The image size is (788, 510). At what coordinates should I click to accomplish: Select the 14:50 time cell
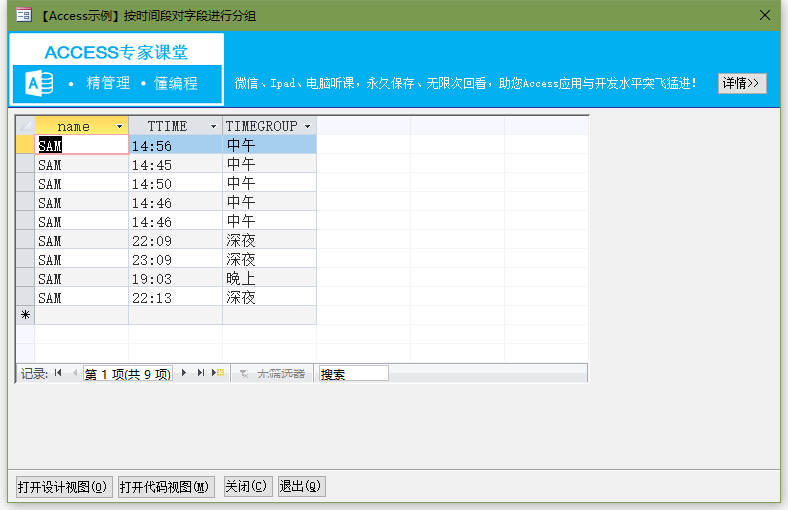coord(176,183)
